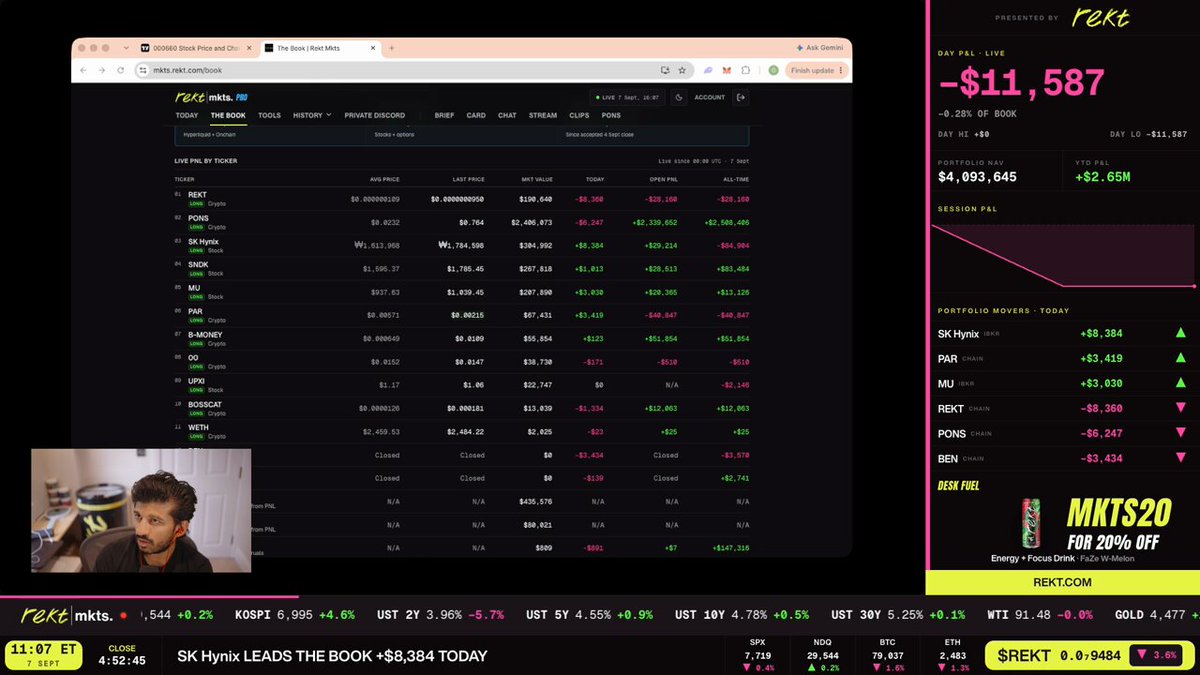Click the browser forward arrow
The height and width of the screenshot is (675, 1200).
click(102, 70)
